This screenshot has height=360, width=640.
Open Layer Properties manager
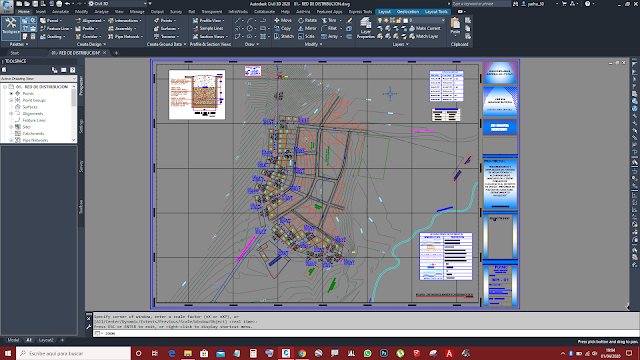tap(366, 28)
